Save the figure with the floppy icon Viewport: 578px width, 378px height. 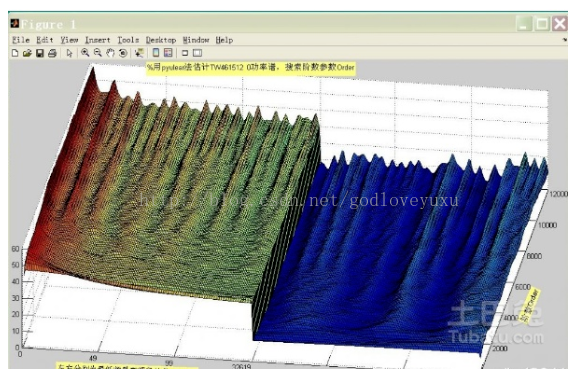pos(40,53)
